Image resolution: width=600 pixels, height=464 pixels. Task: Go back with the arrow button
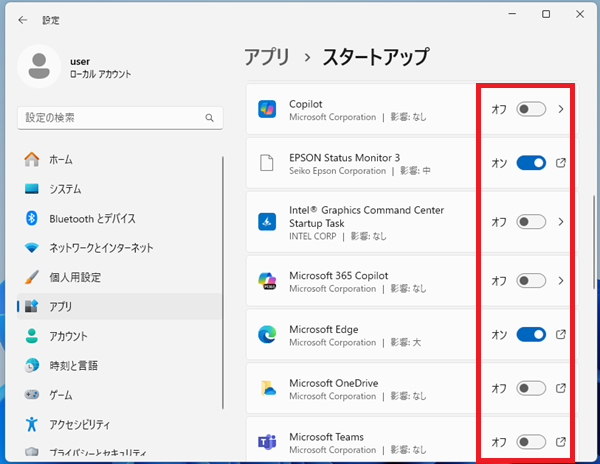23,20
